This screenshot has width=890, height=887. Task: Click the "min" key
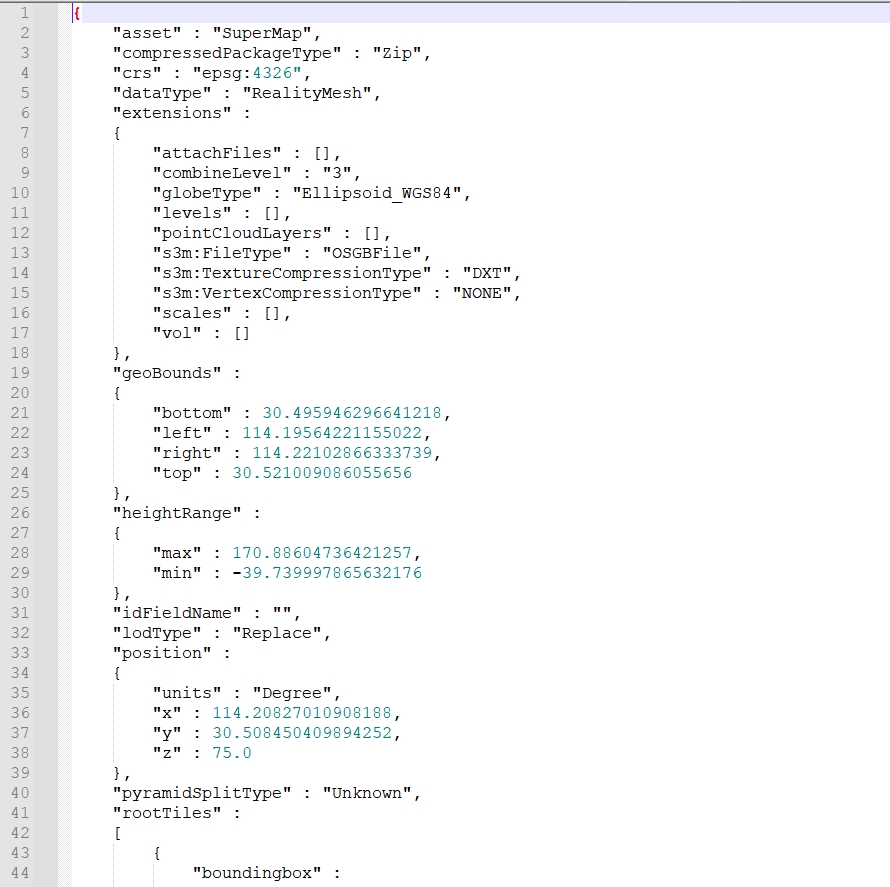(x=177, y=572)
